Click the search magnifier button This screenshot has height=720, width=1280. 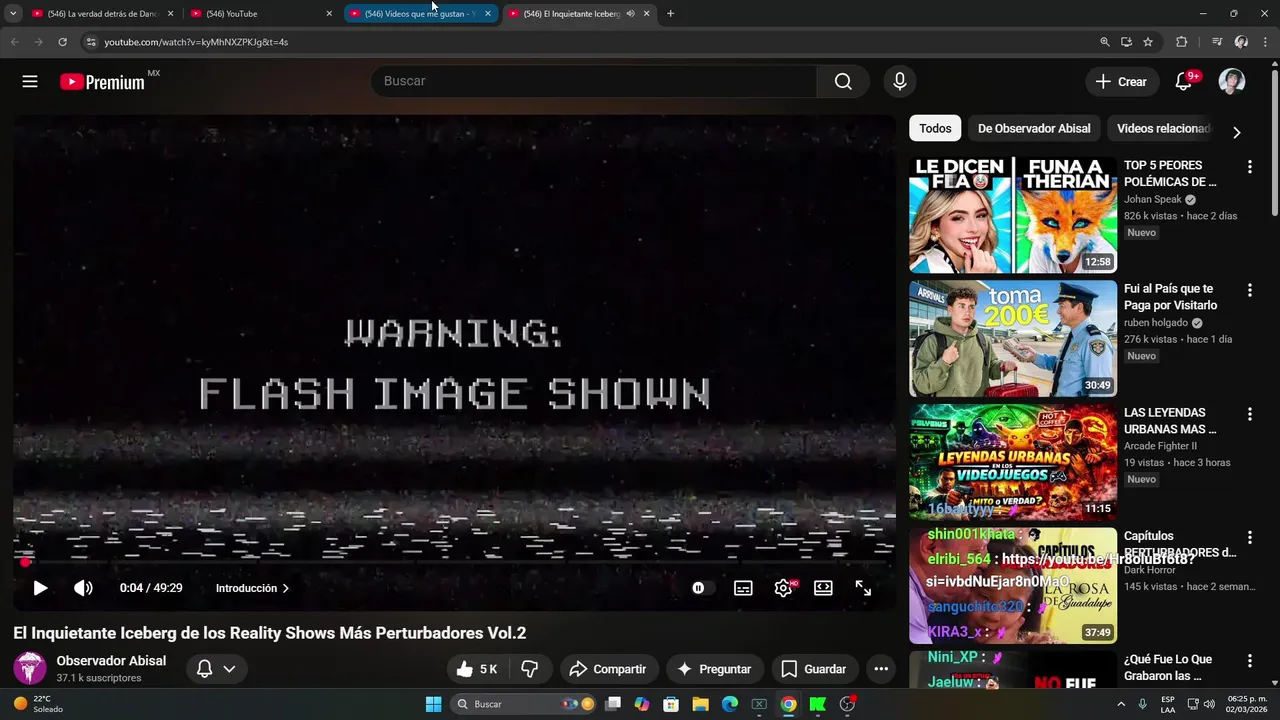click(843, 81)
